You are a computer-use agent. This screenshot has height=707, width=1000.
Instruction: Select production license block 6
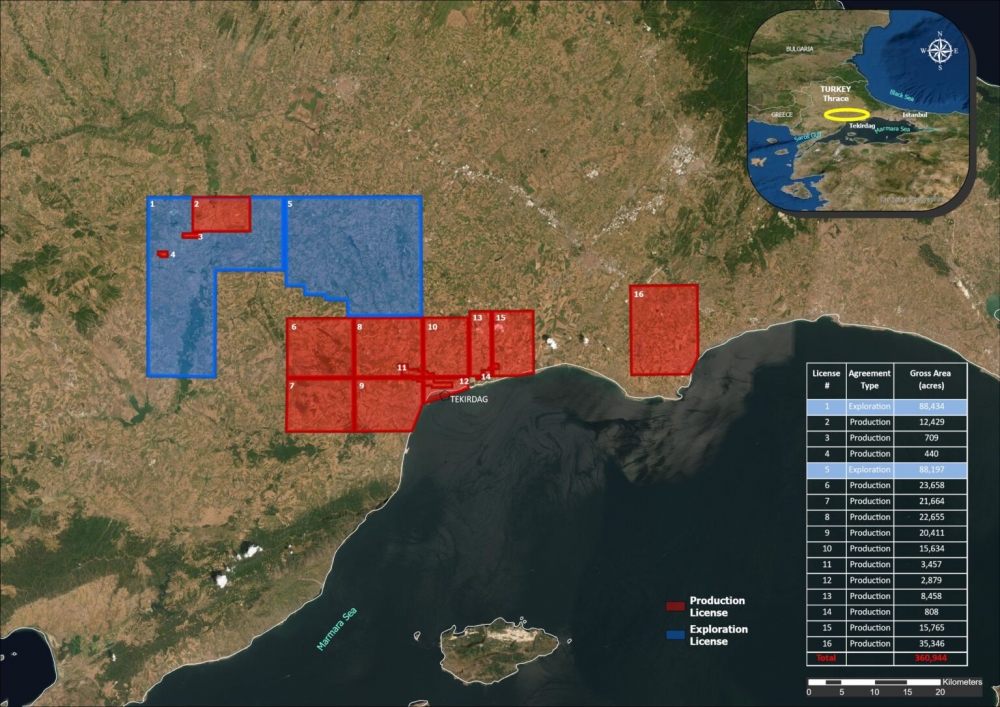318,347
